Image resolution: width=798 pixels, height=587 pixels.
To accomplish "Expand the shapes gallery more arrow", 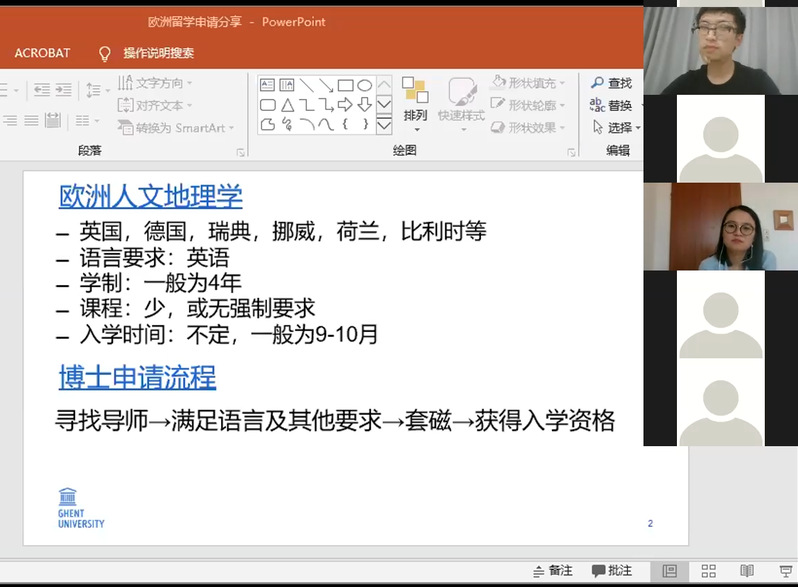I will click(x=384, y=125).
